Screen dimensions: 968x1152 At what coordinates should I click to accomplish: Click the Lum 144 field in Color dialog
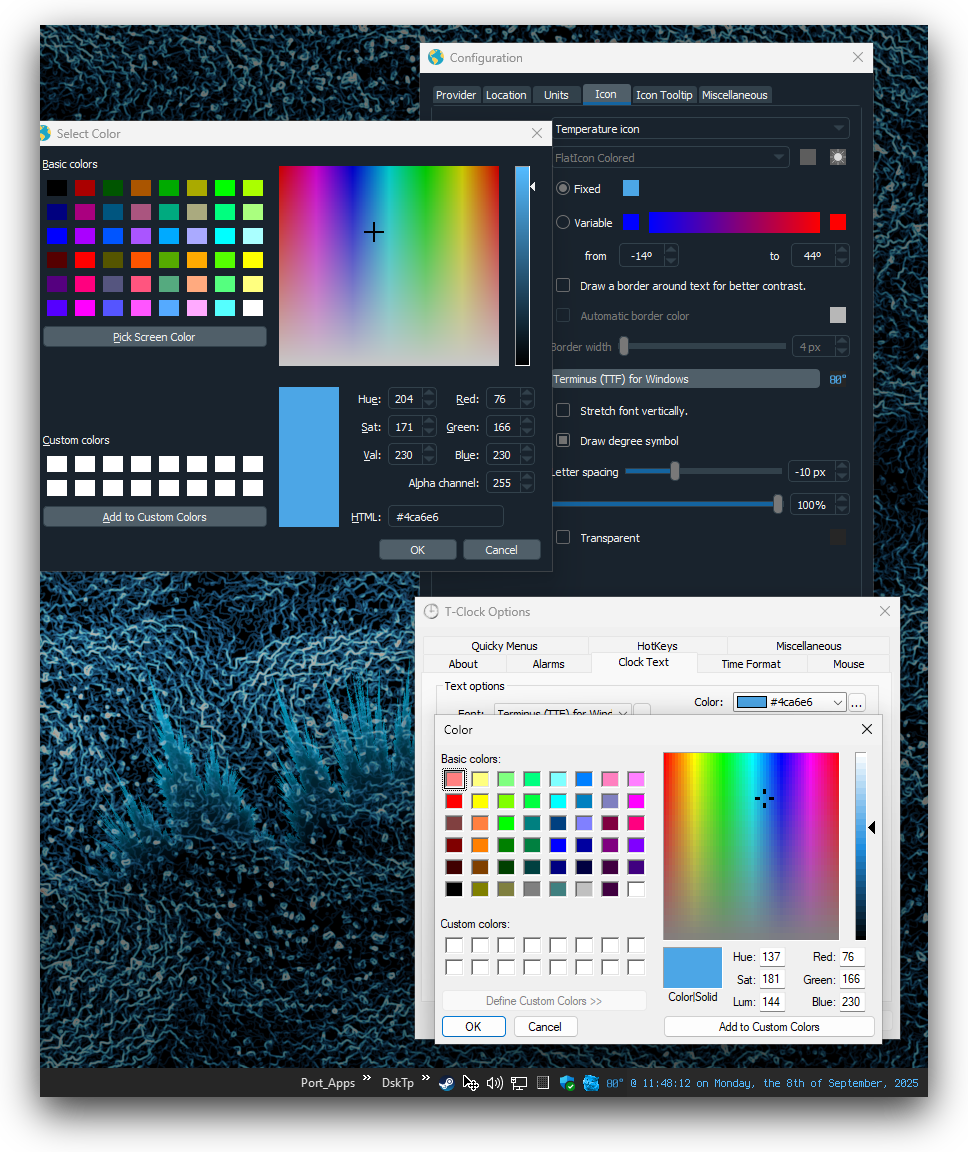(x=773, y=1001)
